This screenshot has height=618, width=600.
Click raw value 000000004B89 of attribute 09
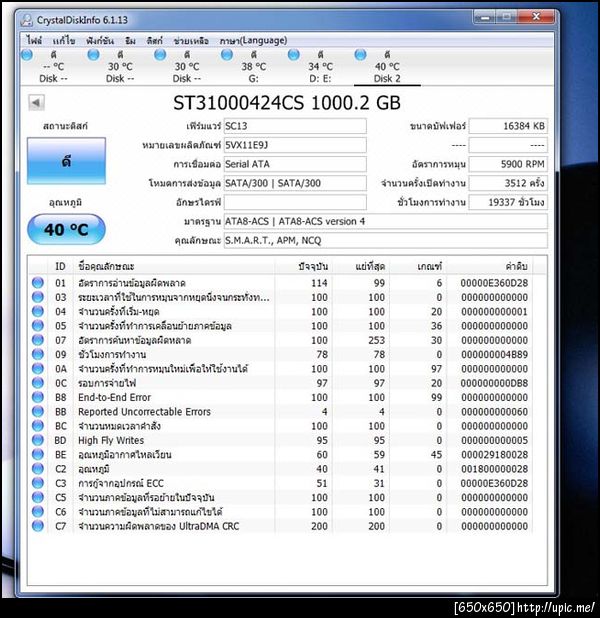point(494,354)
